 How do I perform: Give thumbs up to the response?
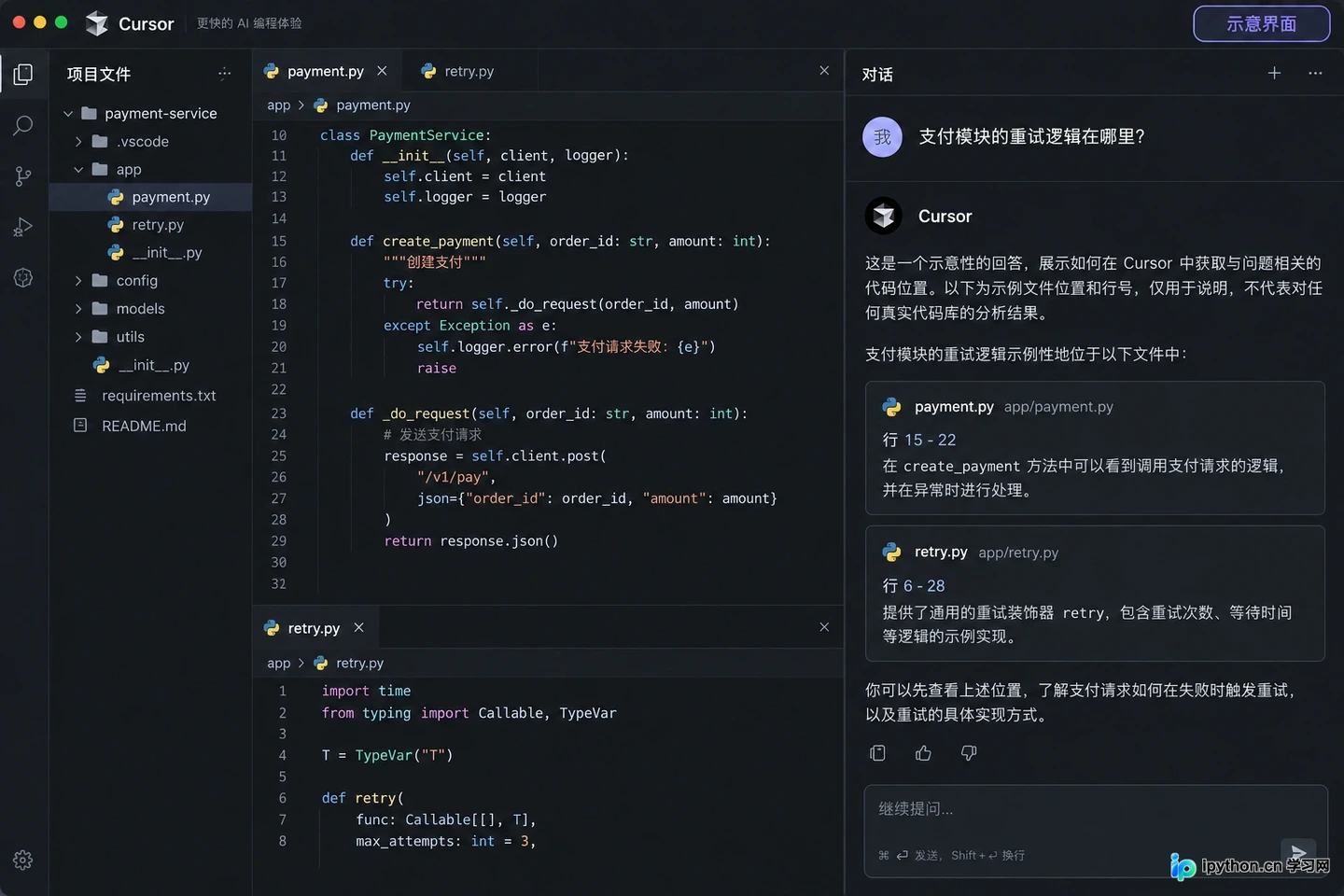[x=923, y=753]
